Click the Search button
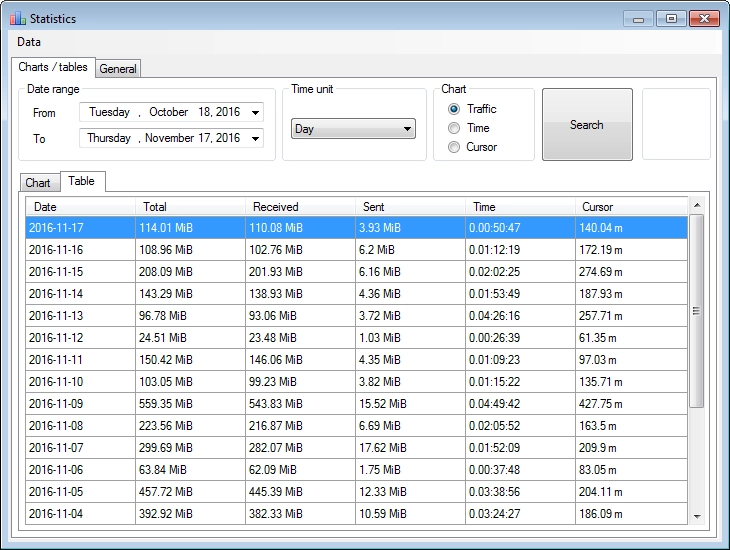730x550 pixels. (x=587, y=124)
